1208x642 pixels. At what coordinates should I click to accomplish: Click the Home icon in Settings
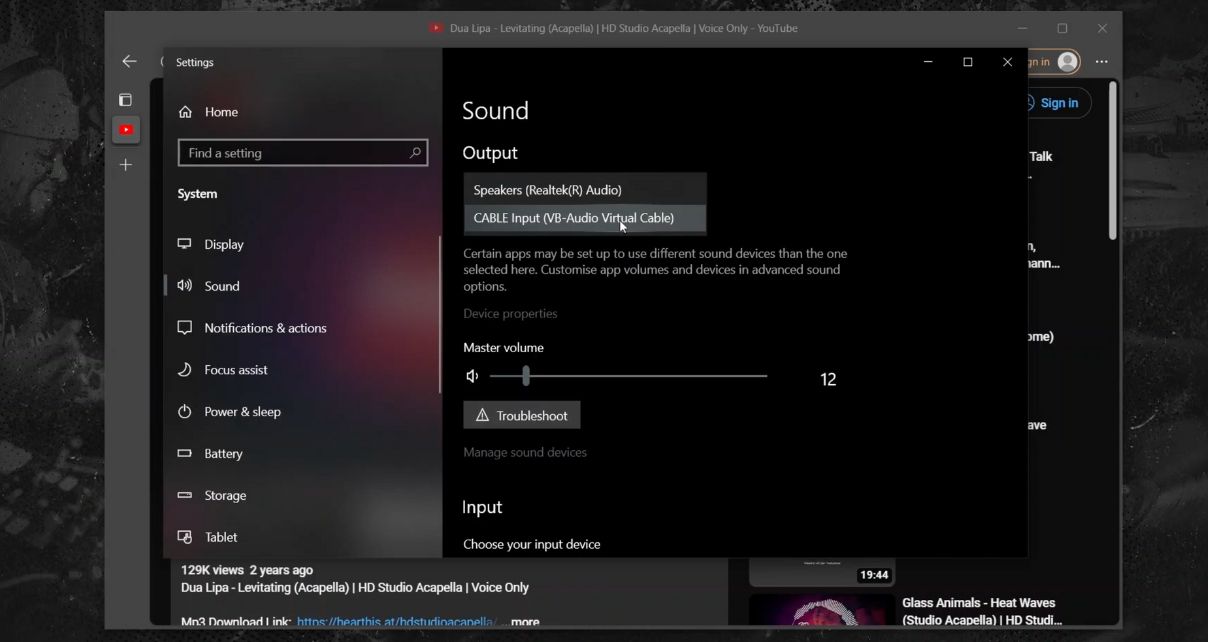pyautogui.click(x=185, y=111)
